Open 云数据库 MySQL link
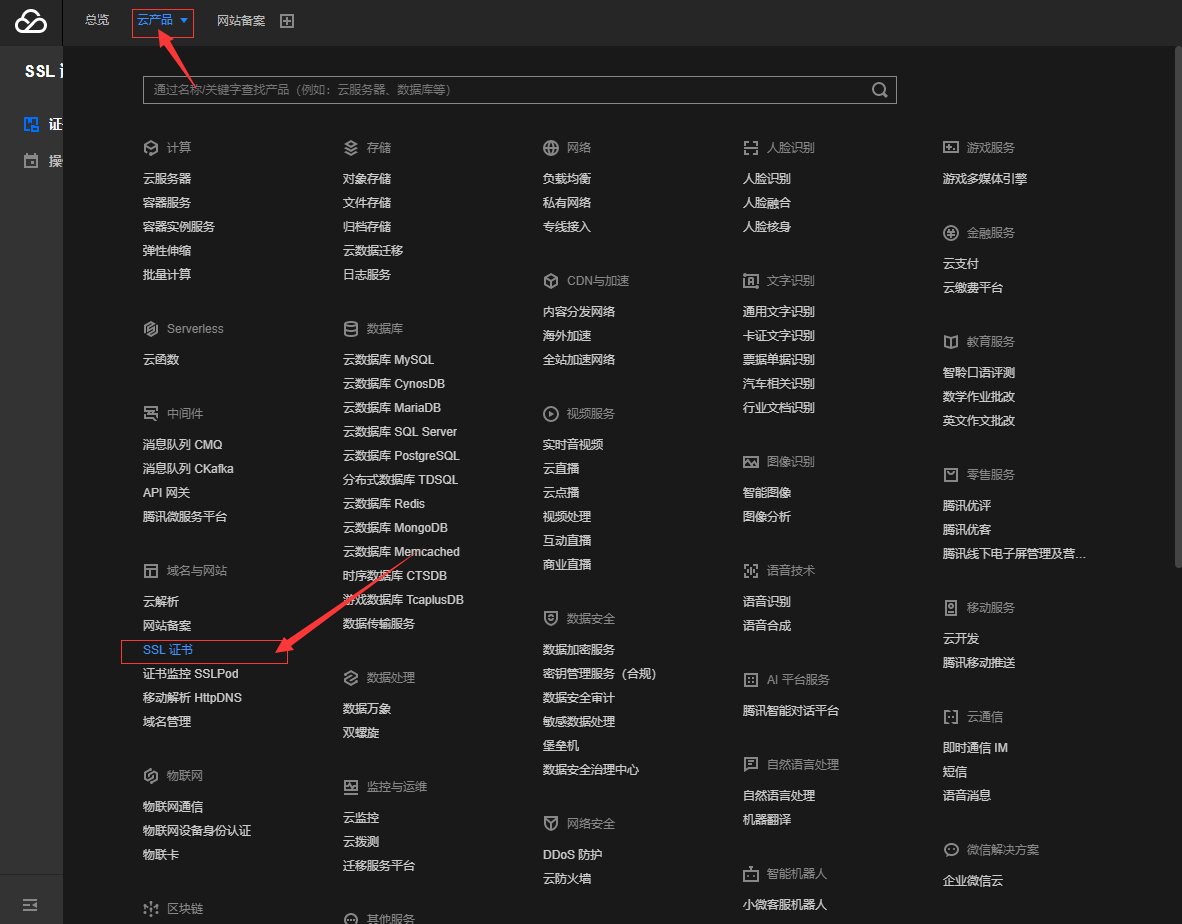Viewport: 1182px width, 924px height. [x=388, y=360]
